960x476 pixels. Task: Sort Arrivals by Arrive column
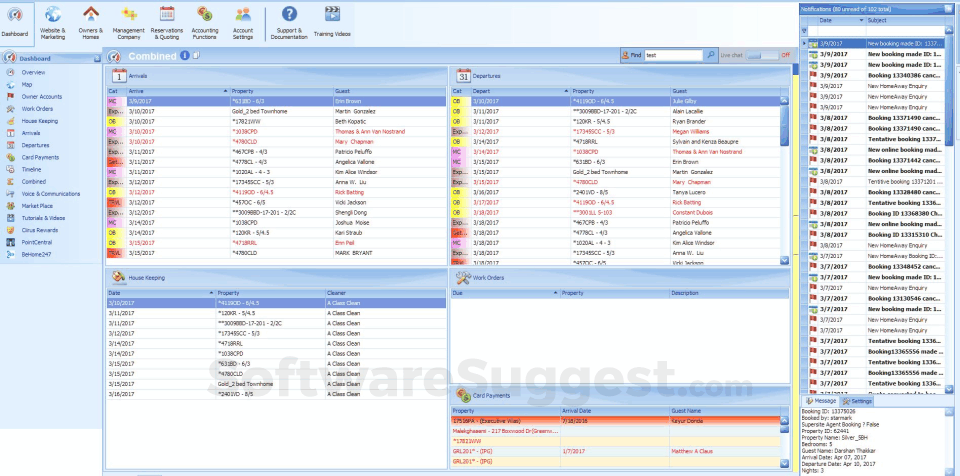pos(178,91)
